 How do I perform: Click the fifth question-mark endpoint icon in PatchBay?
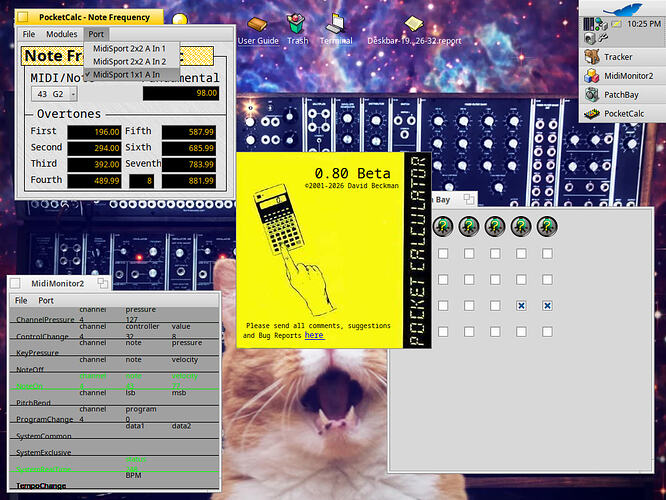547,226
